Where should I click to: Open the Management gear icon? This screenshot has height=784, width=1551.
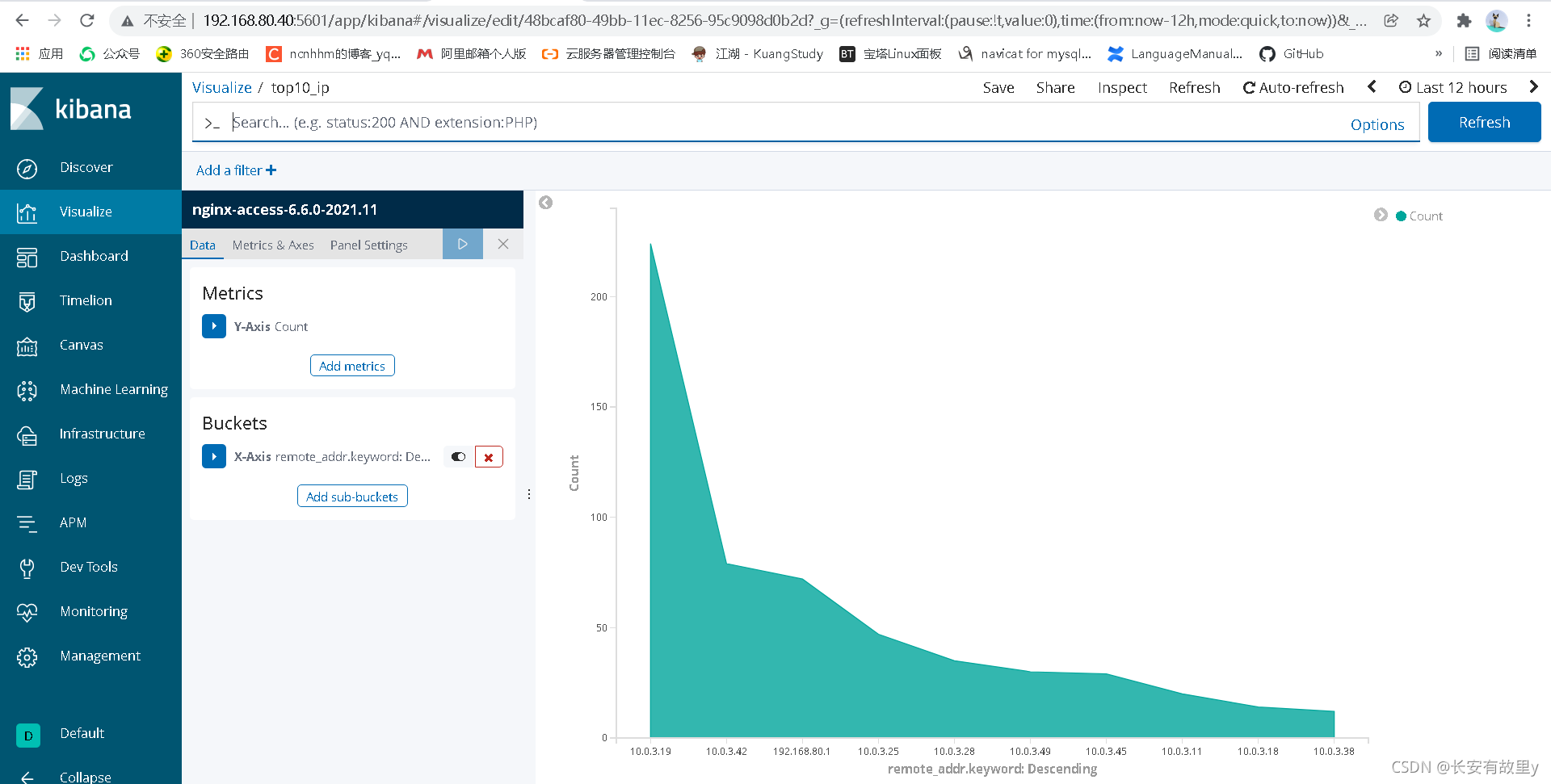(x=27, y=656)
